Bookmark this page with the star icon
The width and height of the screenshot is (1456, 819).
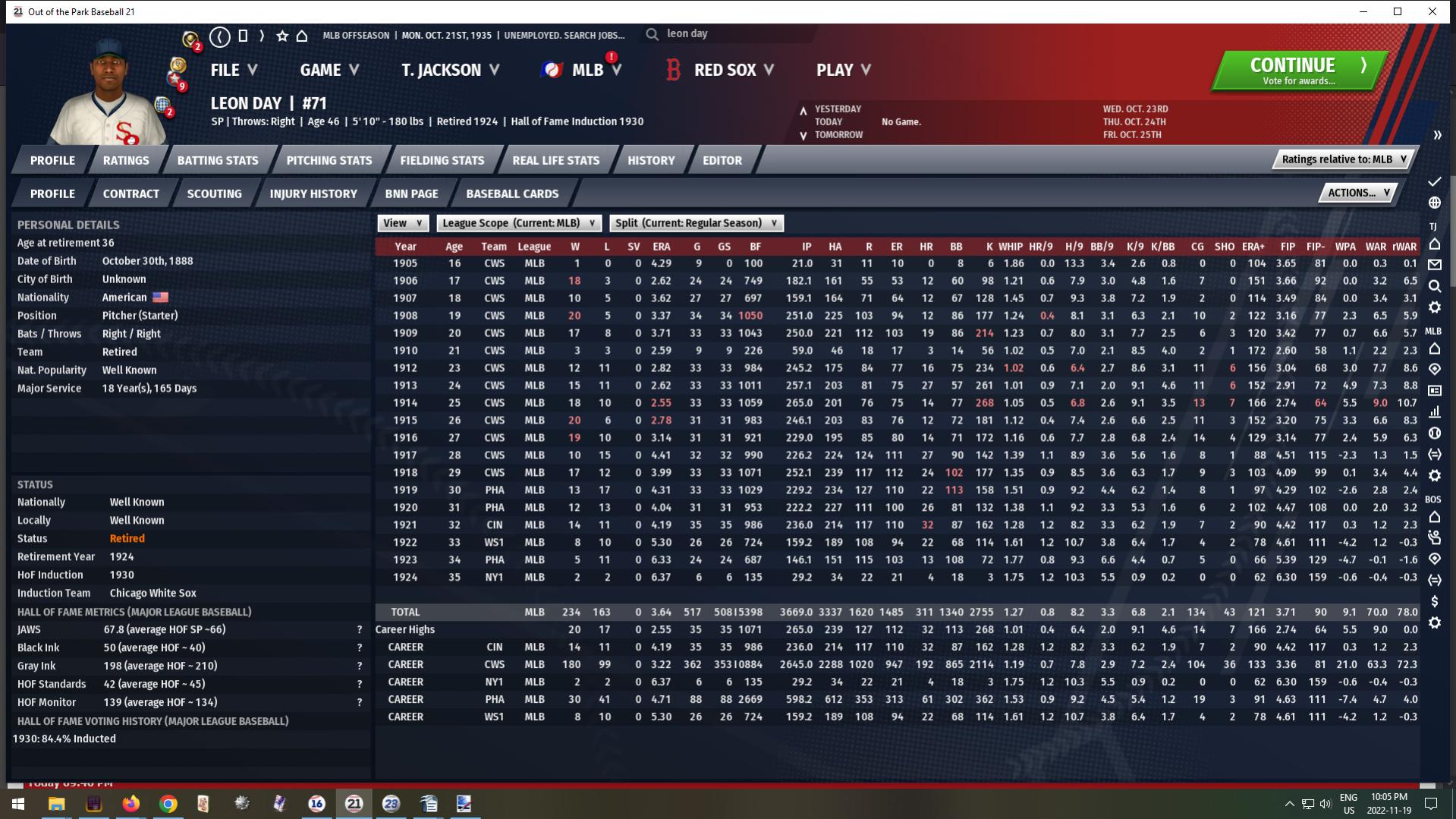[282, 36]
